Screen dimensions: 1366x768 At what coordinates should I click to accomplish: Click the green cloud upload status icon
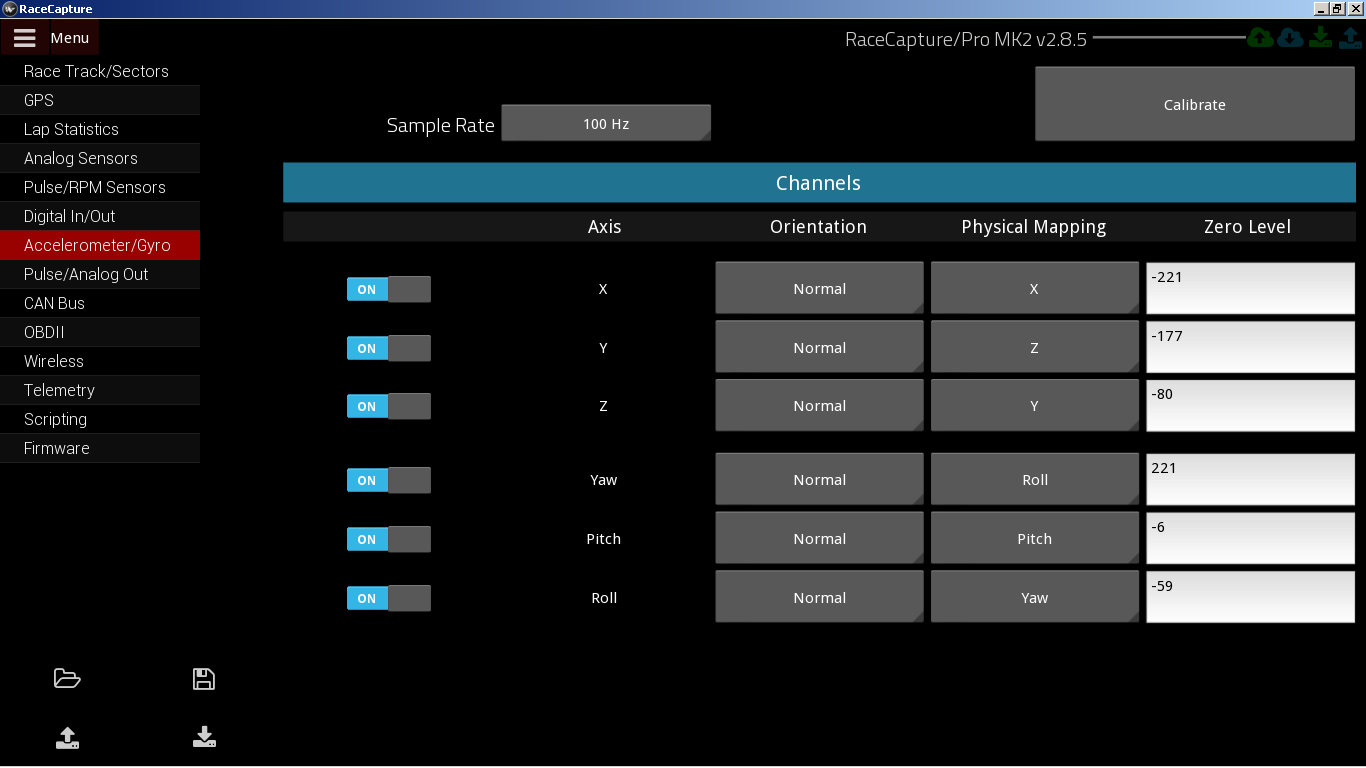(x=1260, y=38)
